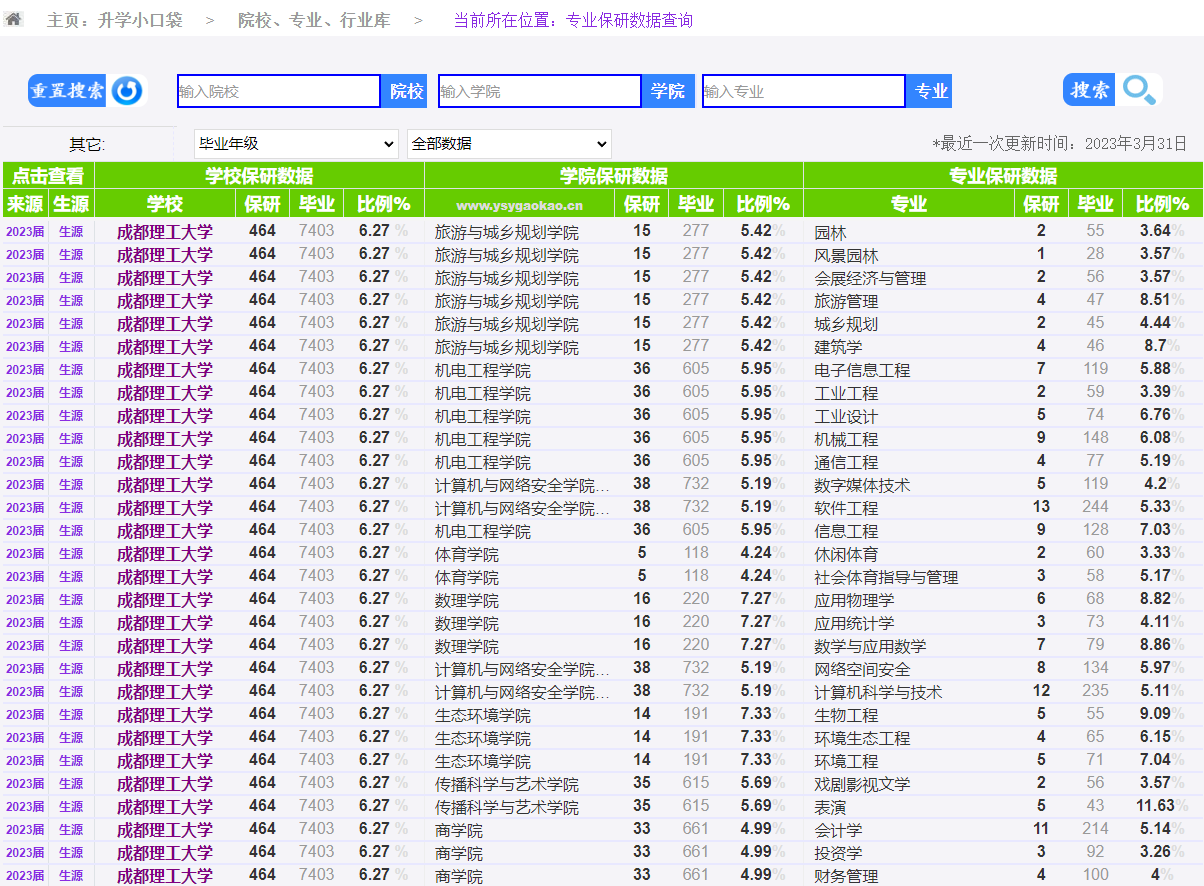Open 升学小口袋 breadcrumb link

(x=138, y=20)
